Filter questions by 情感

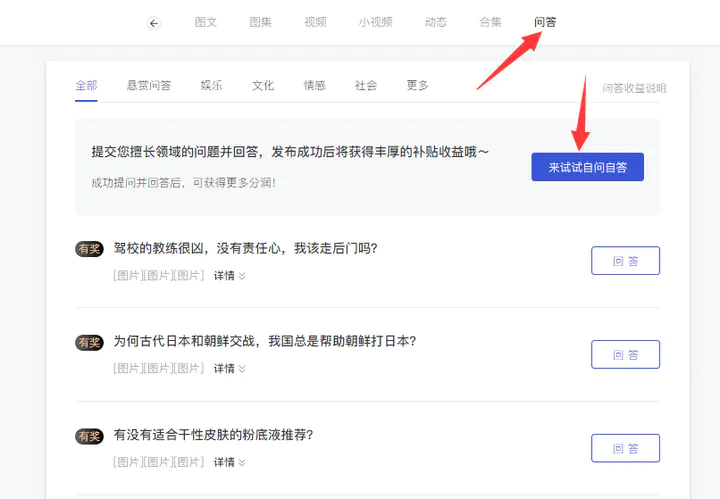314,85
